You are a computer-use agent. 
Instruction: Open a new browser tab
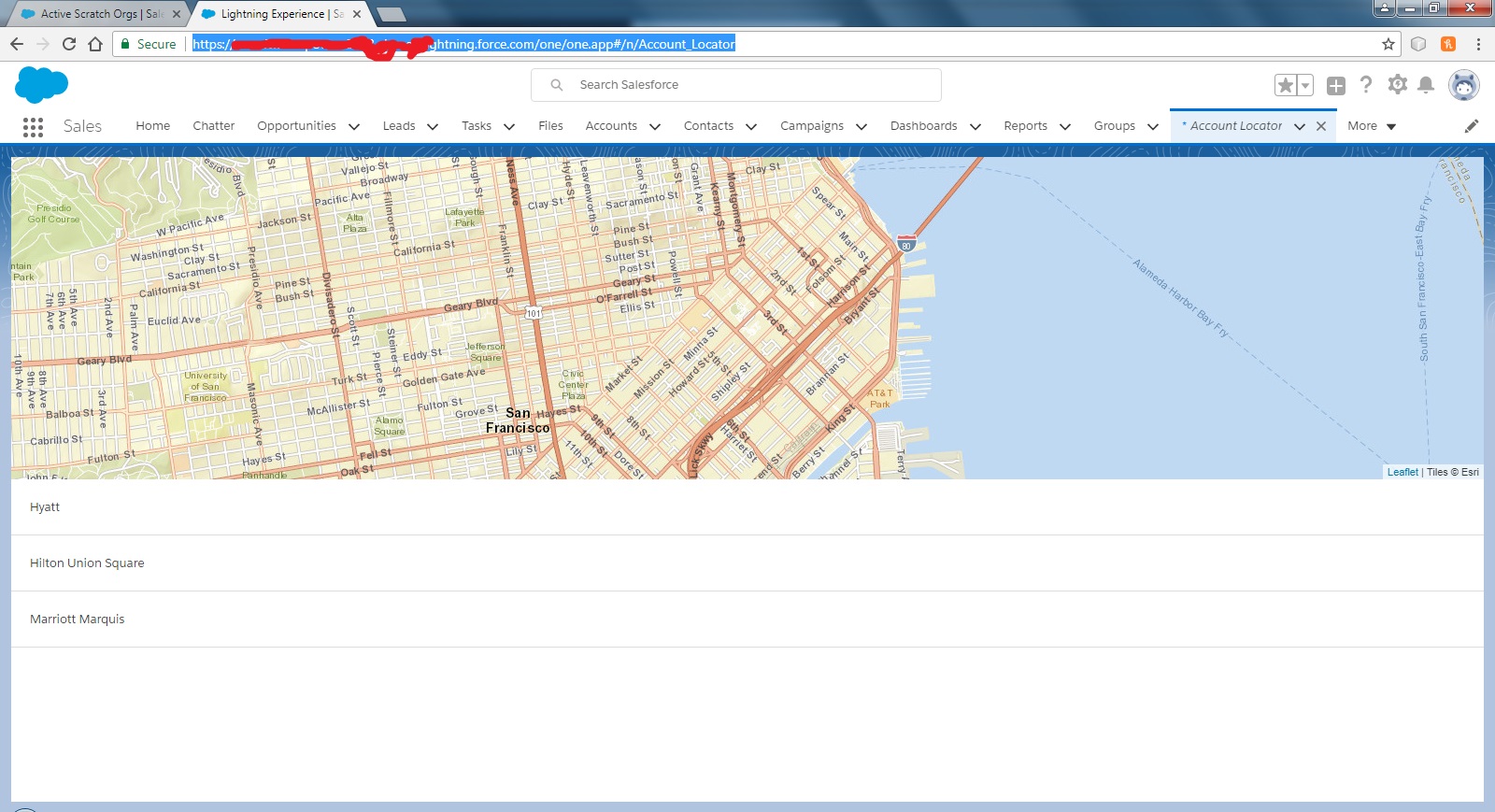tap(391, 14)
